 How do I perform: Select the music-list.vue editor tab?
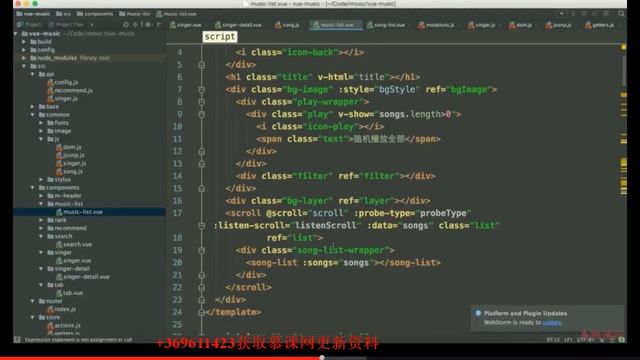click(x=336, y=25)
